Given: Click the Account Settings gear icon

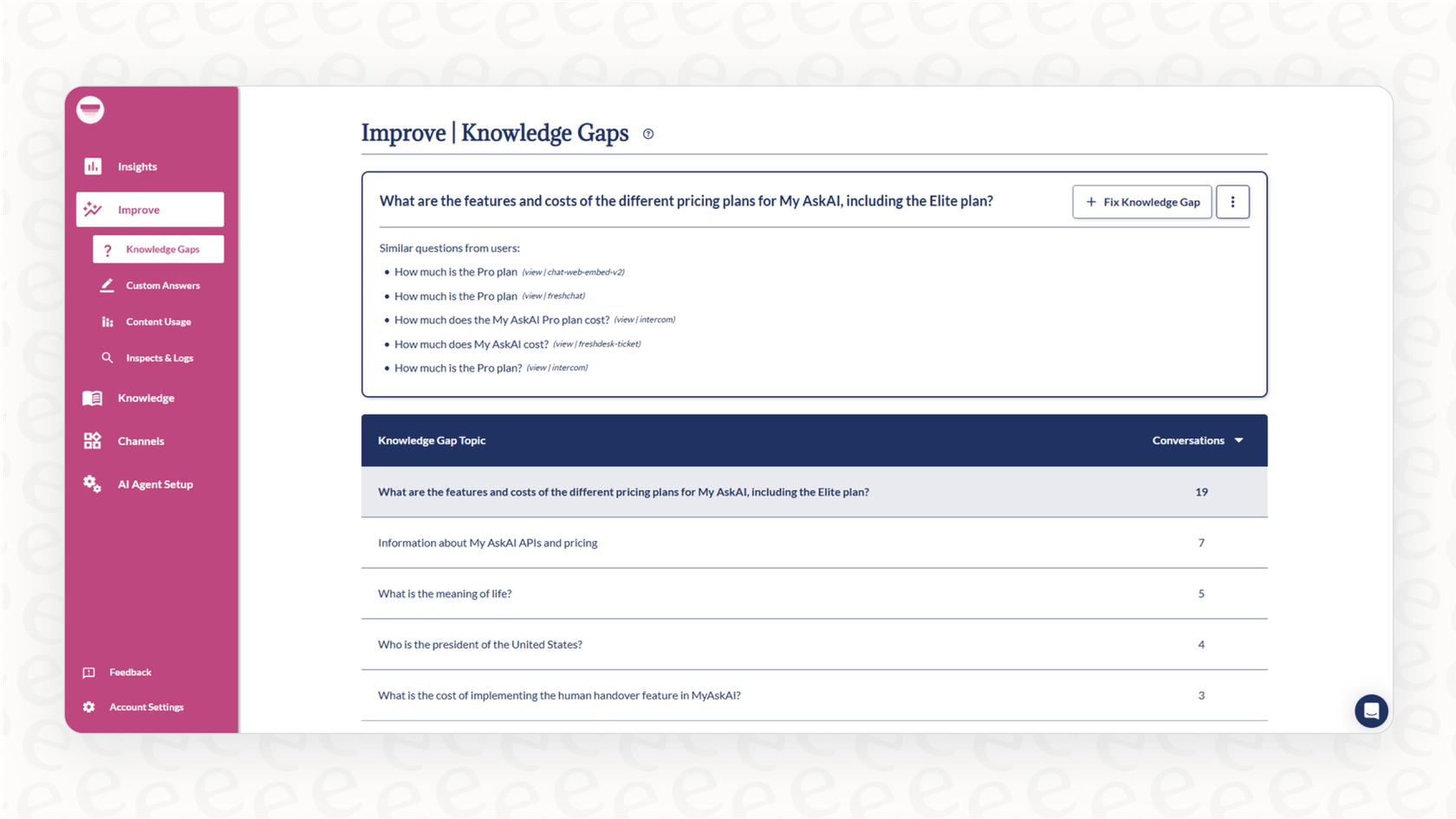Looking at the screenshot, I should point(89,707).
